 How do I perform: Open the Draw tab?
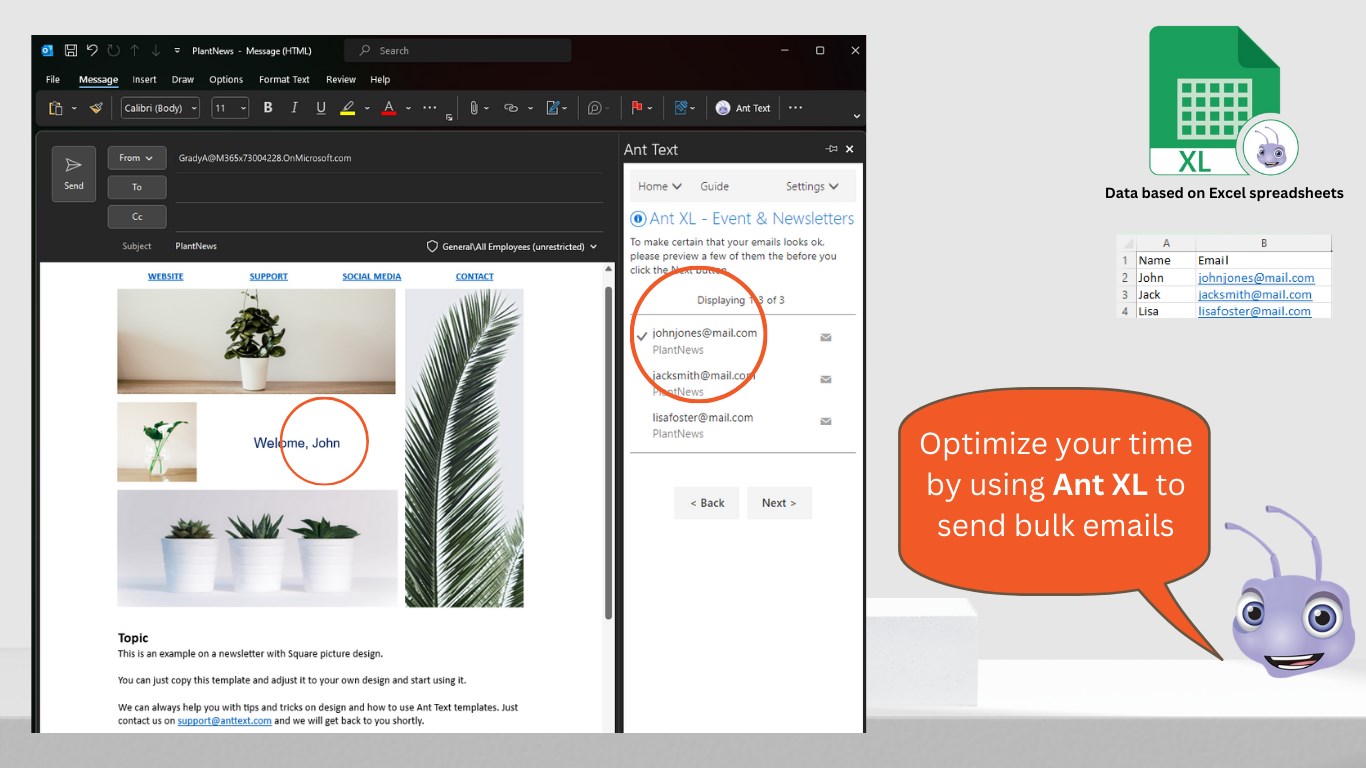[183, 79]
